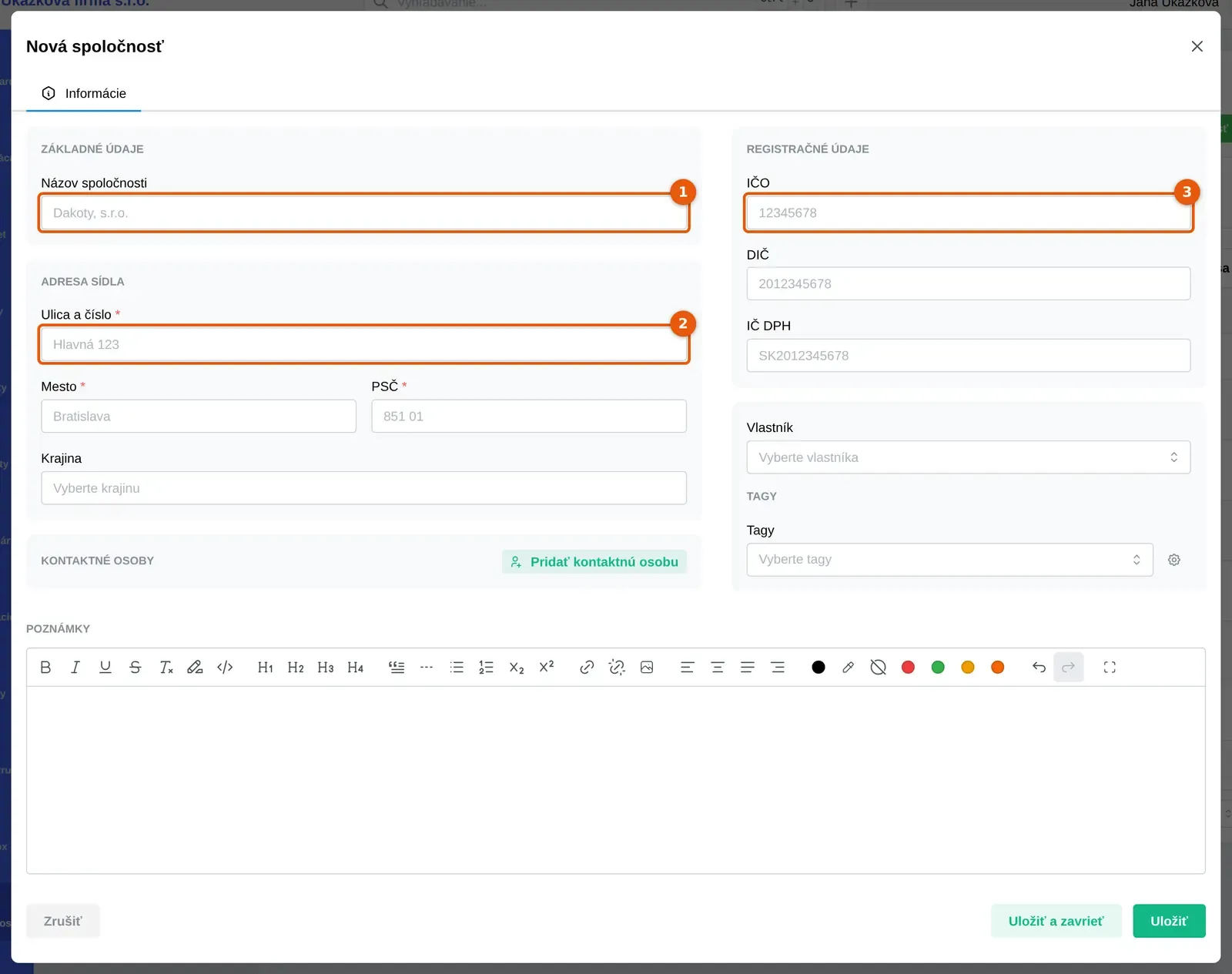This screenshot has height=974, width=1232.
Task: Open tag settings gear icon
Action: (x=1174, y=560)
